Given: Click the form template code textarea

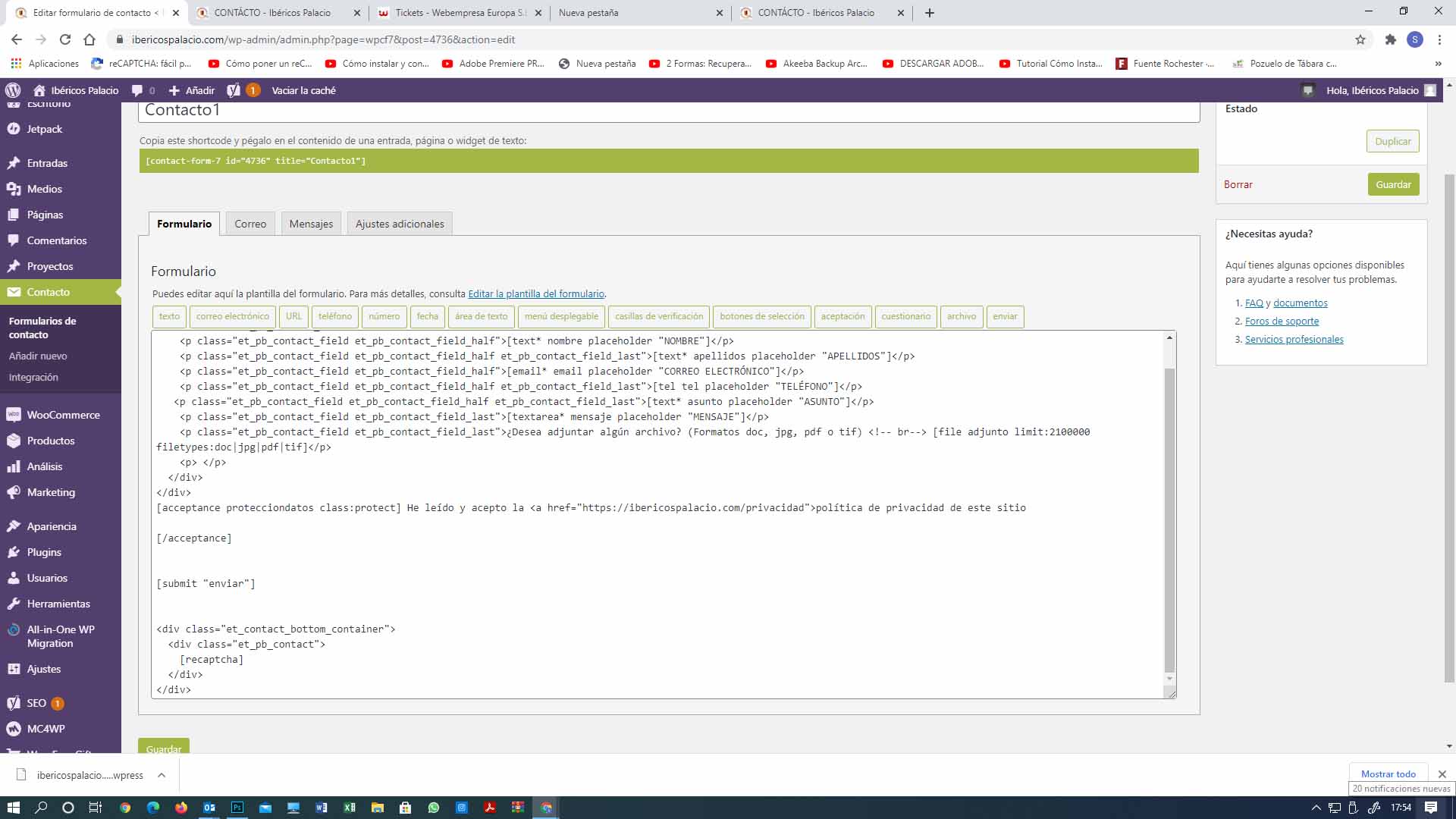Looking at the screenshot, I should click(x=657, y=514).
